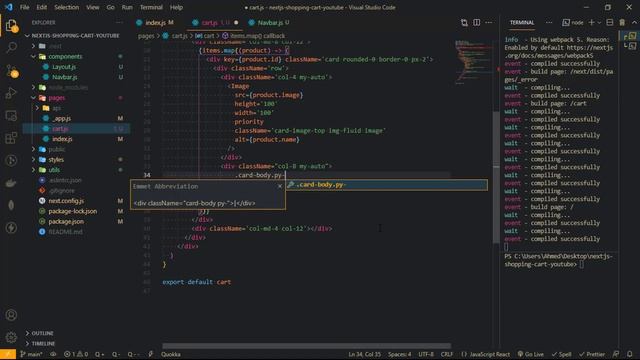This screenshot has width=640, height=360.
Task: Open the Selection menu
Action: tap(67, 7)
